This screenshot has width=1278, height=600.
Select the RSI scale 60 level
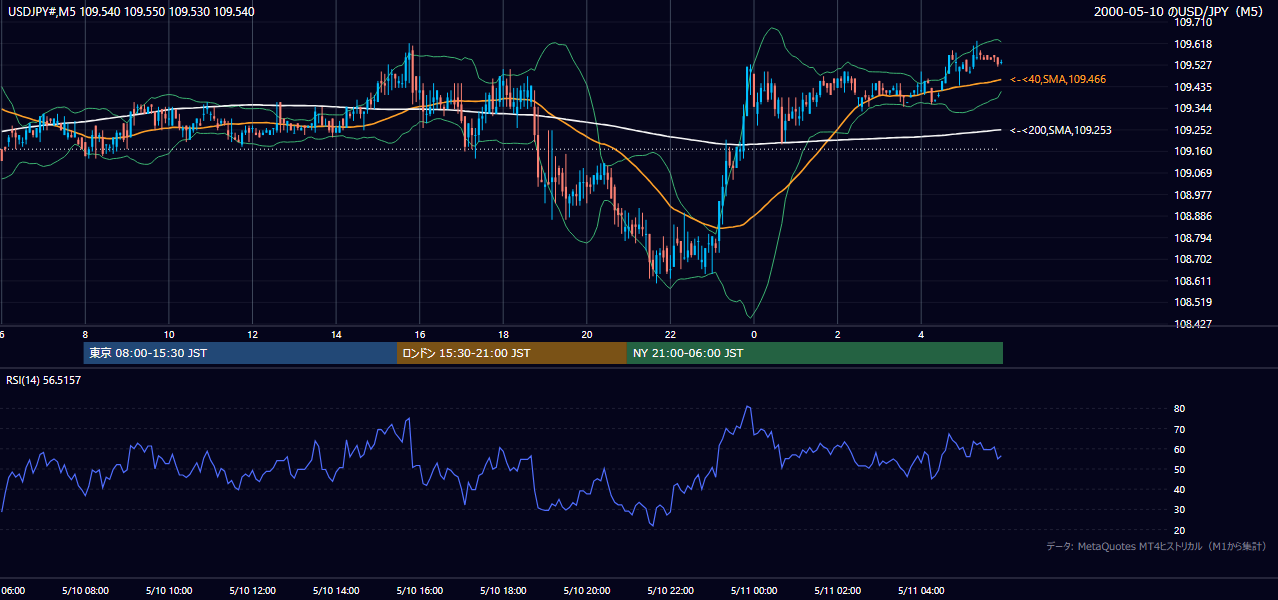(1179, 449)
